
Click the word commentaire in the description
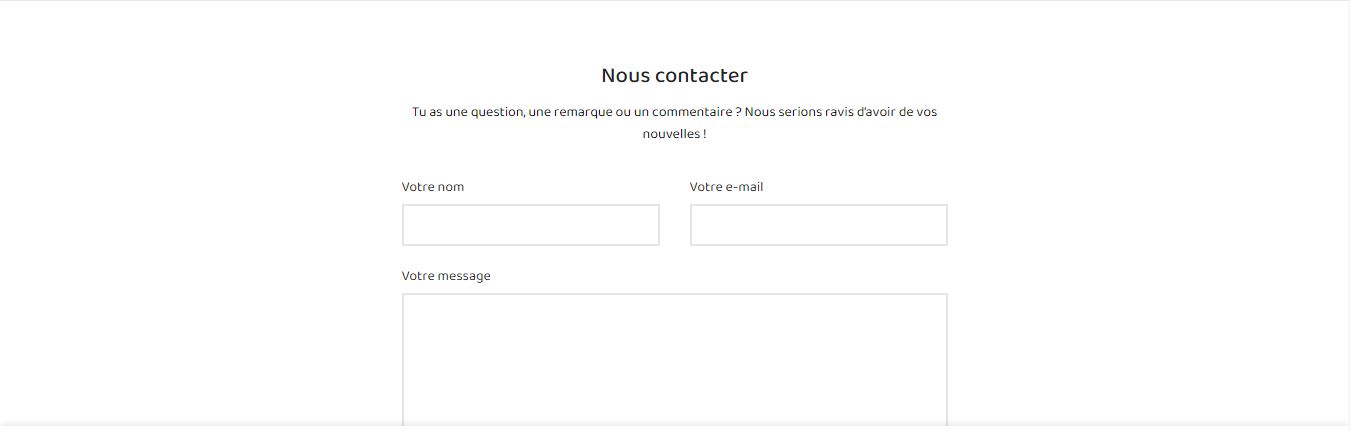691,112
